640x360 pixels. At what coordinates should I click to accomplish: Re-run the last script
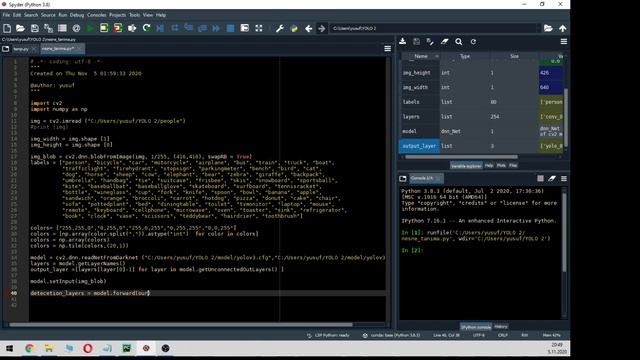click(x=146, y=28)
